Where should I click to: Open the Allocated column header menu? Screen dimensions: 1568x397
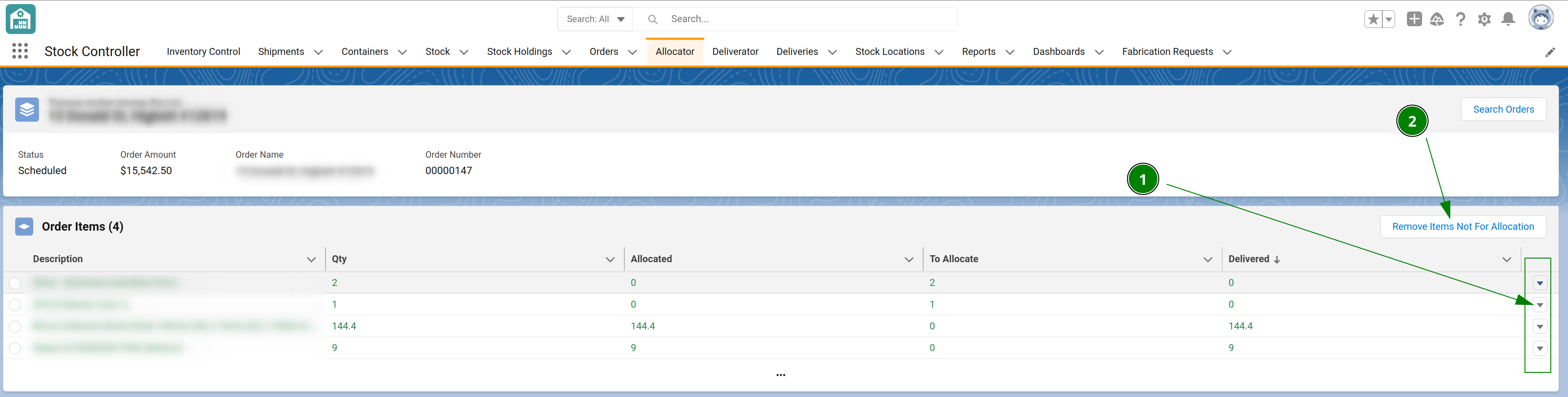click(909, 260)
